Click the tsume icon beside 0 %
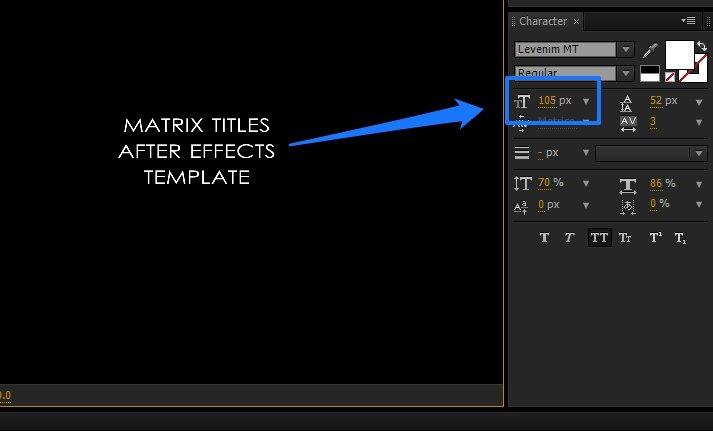 click(x=628, y=207)
